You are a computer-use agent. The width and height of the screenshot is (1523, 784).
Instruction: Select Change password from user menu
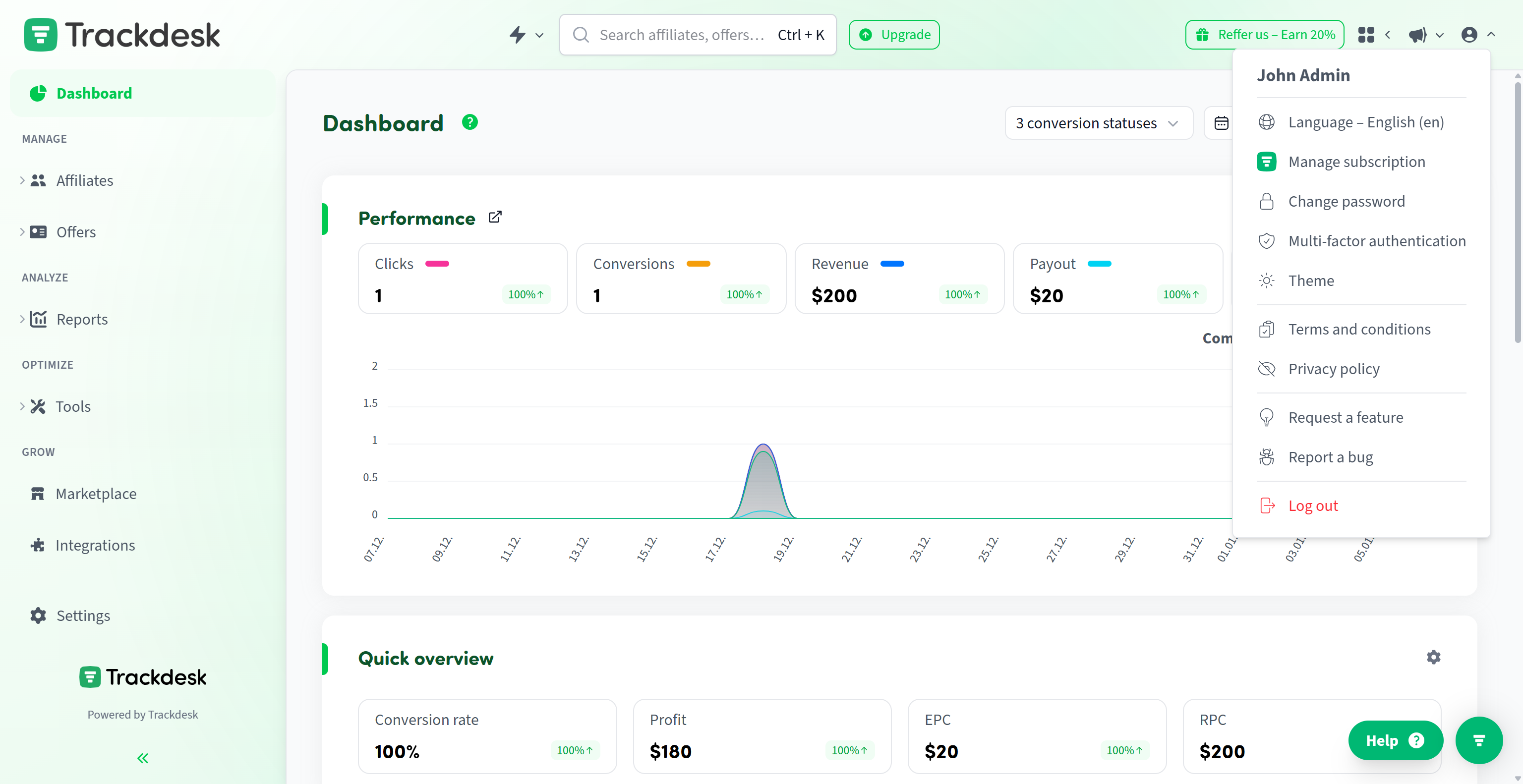(x=1346, y=202)
